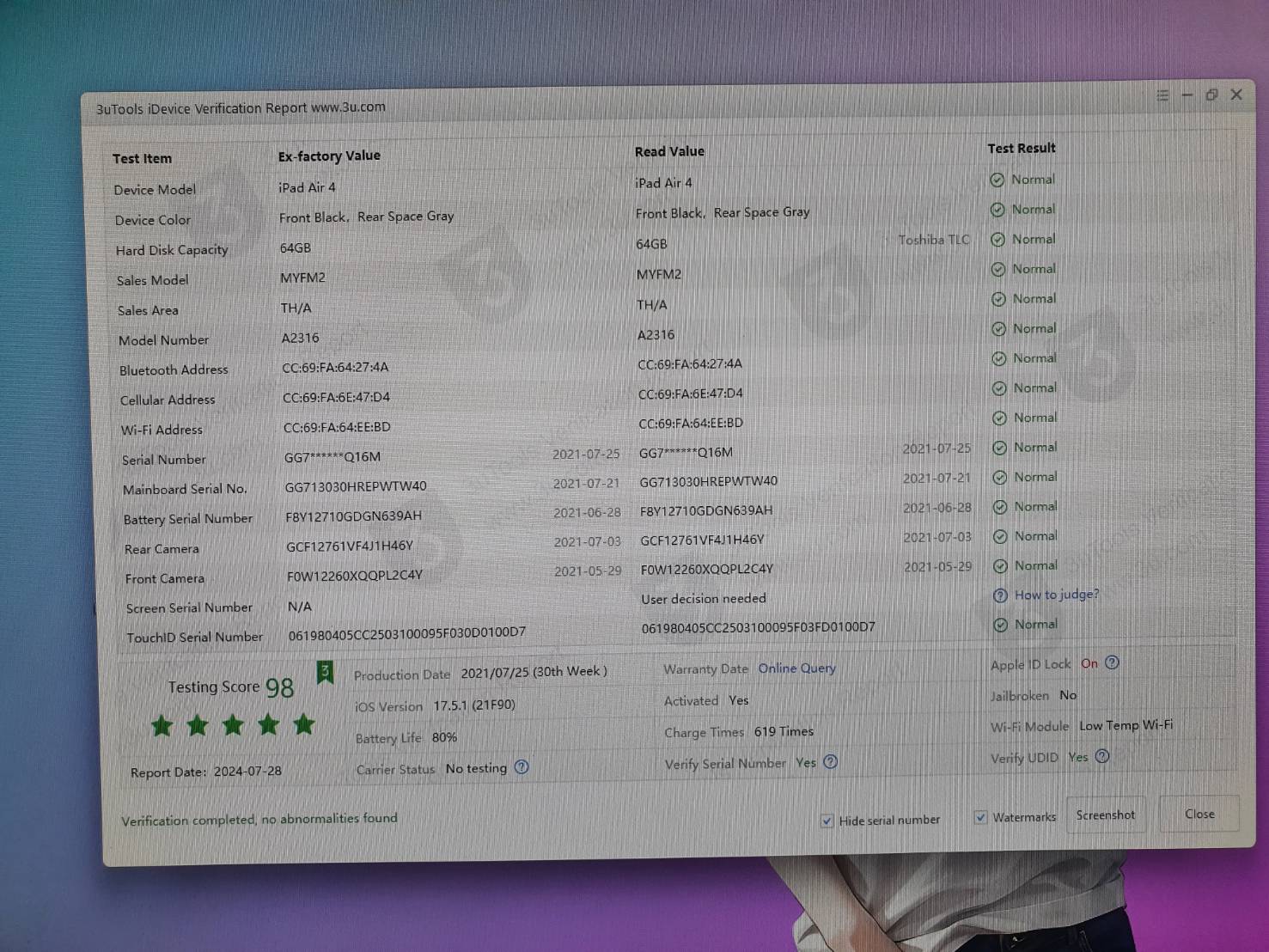Screen dimensions: 1269x952
Task: Click the Normal check icon for Device Color
Action: 998,210
